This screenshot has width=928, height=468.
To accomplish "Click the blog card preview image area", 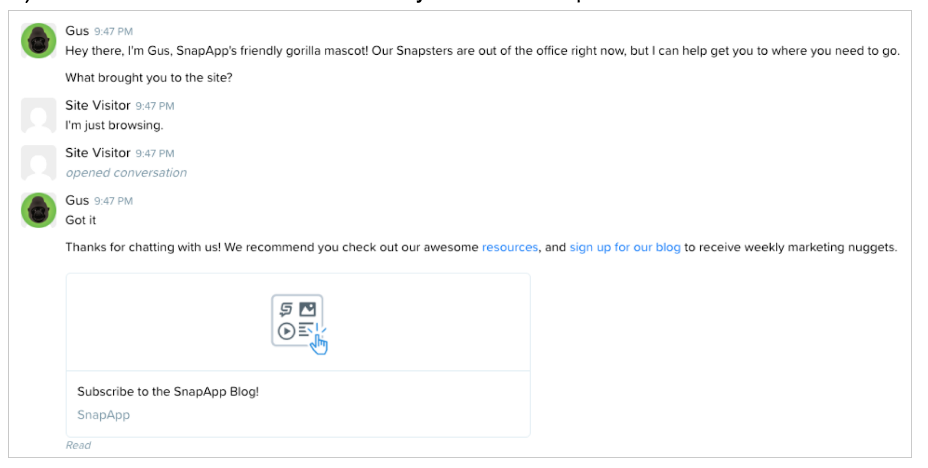I will [x=298, y=322].
